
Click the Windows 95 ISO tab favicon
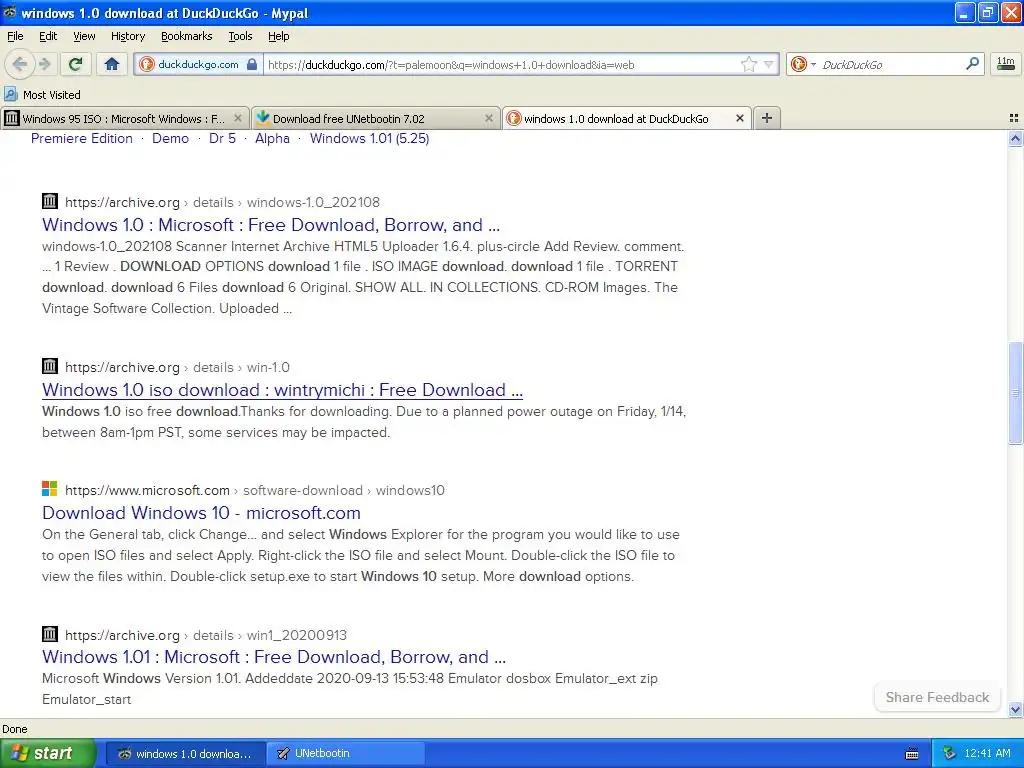[12, 118]
